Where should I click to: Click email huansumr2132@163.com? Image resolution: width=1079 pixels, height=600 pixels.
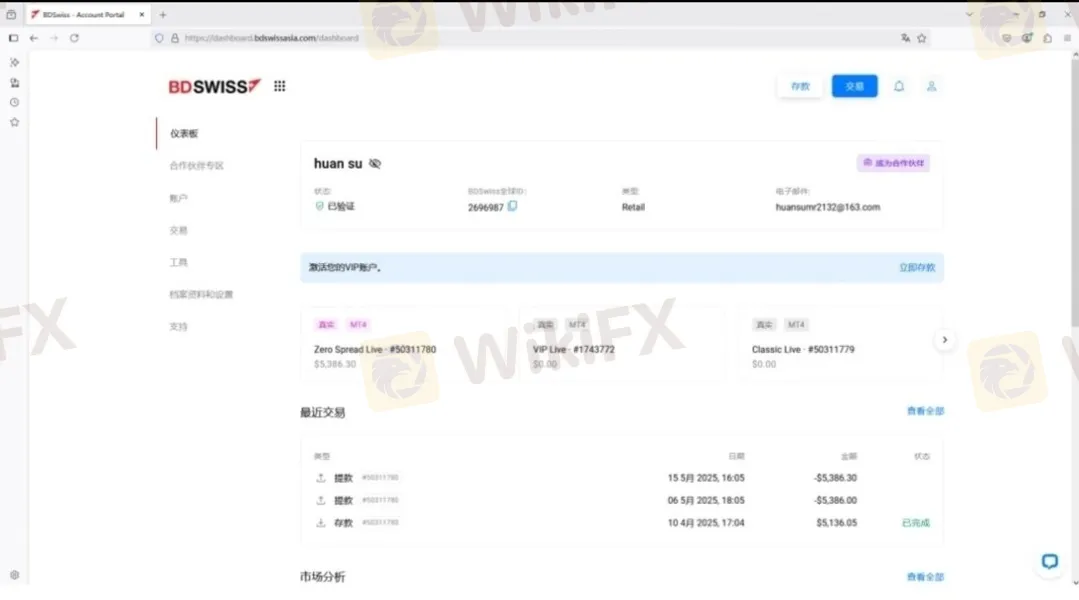pos(827,207)
